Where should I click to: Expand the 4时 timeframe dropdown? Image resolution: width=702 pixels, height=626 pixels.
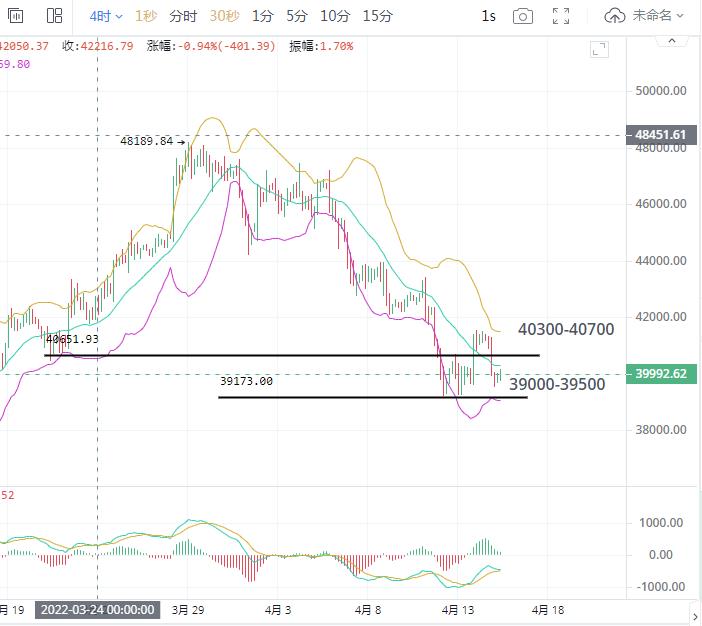[106, 16]
